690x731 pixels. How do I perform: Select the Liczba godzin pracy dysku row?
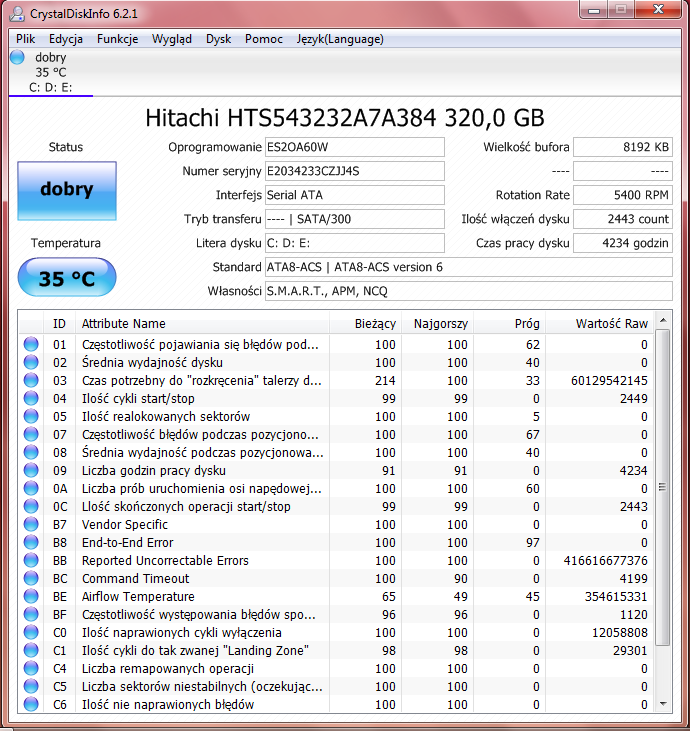(x=337, y=470)
